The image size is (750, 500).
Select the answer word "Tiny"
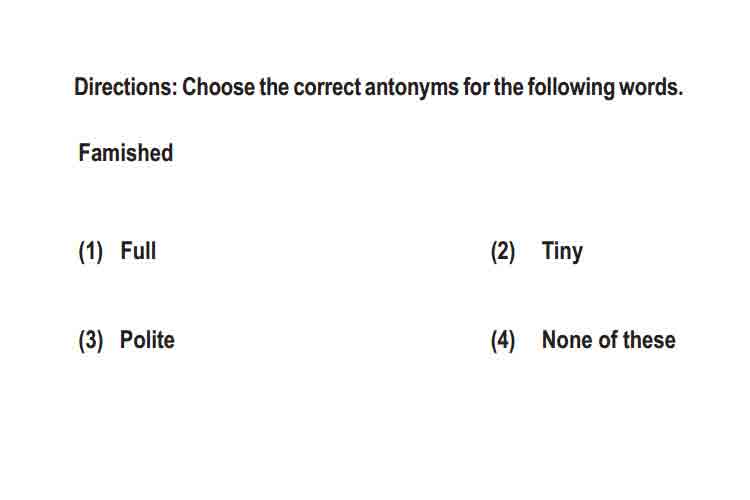[562, 252]
